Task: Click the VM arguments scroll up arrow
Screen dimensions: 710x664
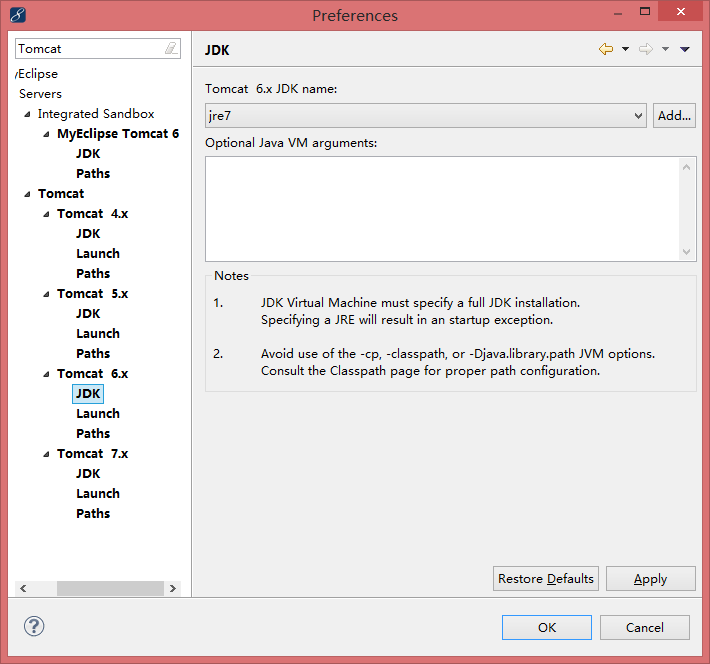Action: pos(686,167)
